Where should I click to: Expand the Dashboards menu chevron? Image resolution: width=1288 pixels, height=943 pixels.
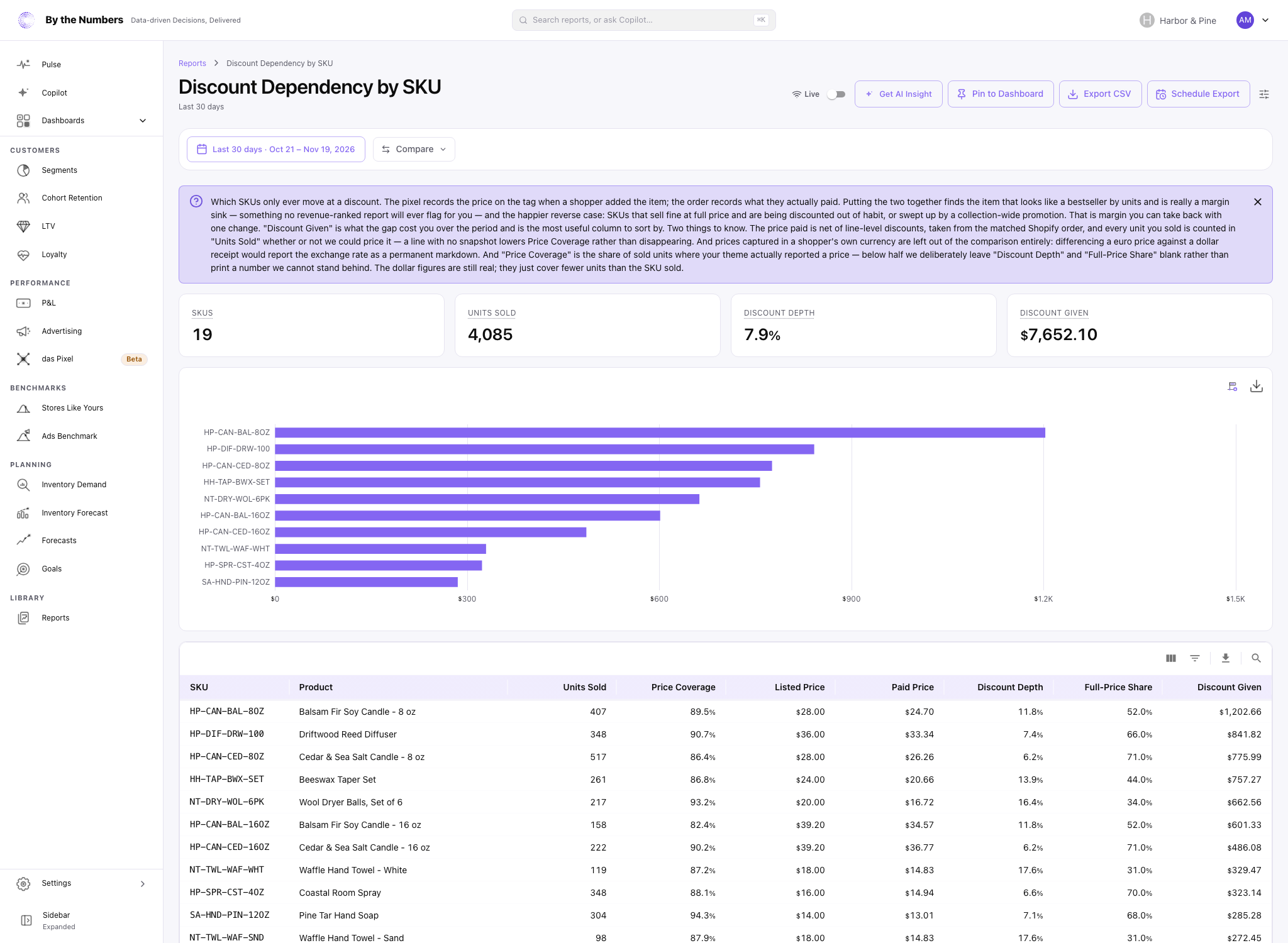143,121
